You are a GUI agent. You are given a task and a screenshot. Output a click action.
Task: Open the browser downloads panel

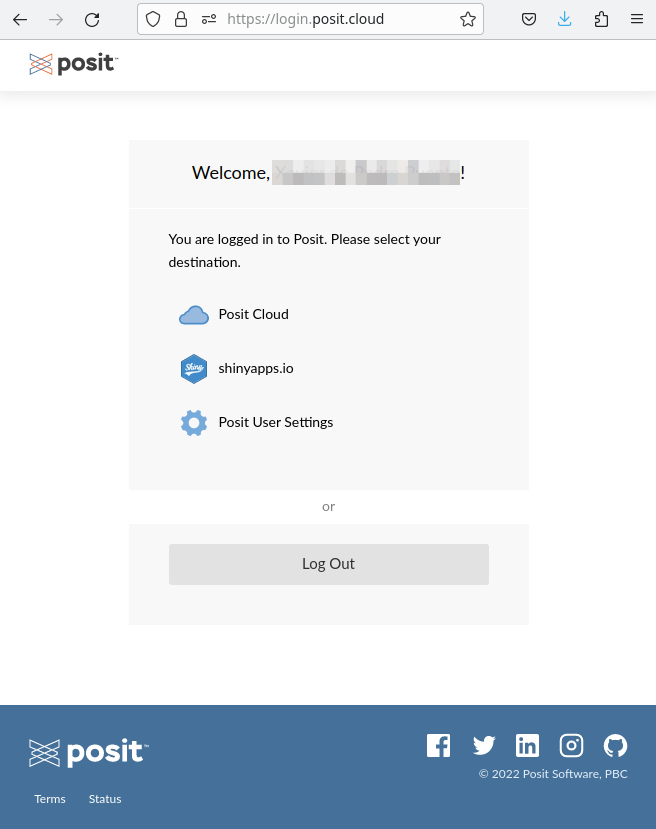(565, 20)
